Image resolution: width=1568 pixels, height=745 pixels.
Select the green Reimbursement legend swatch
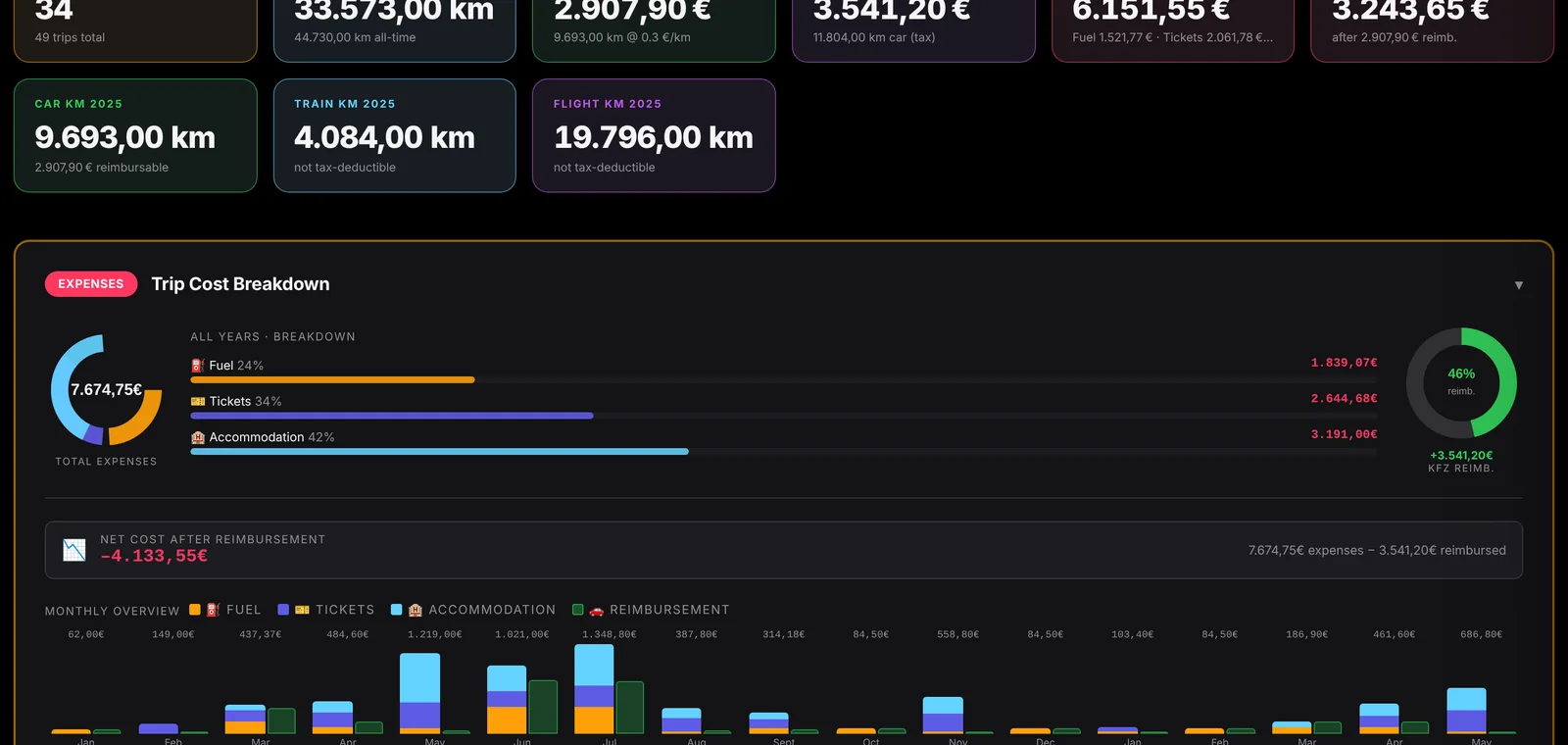tap(578, 610)
